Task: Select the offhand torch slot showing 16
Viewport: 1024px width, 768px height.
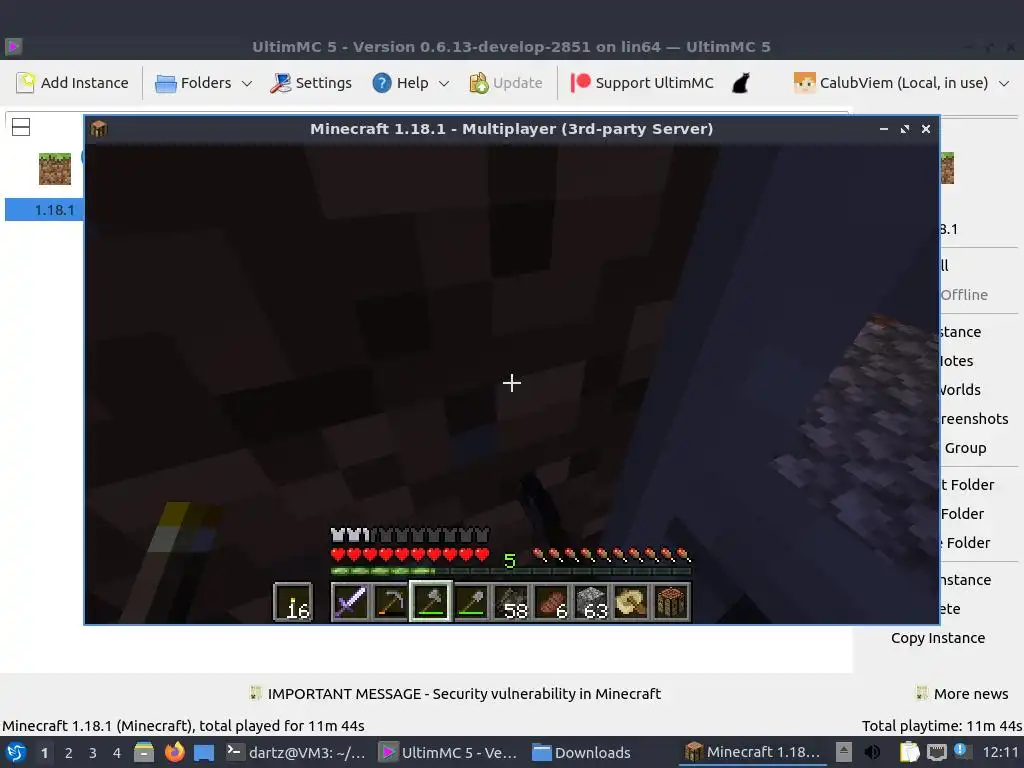Action: 293,602
